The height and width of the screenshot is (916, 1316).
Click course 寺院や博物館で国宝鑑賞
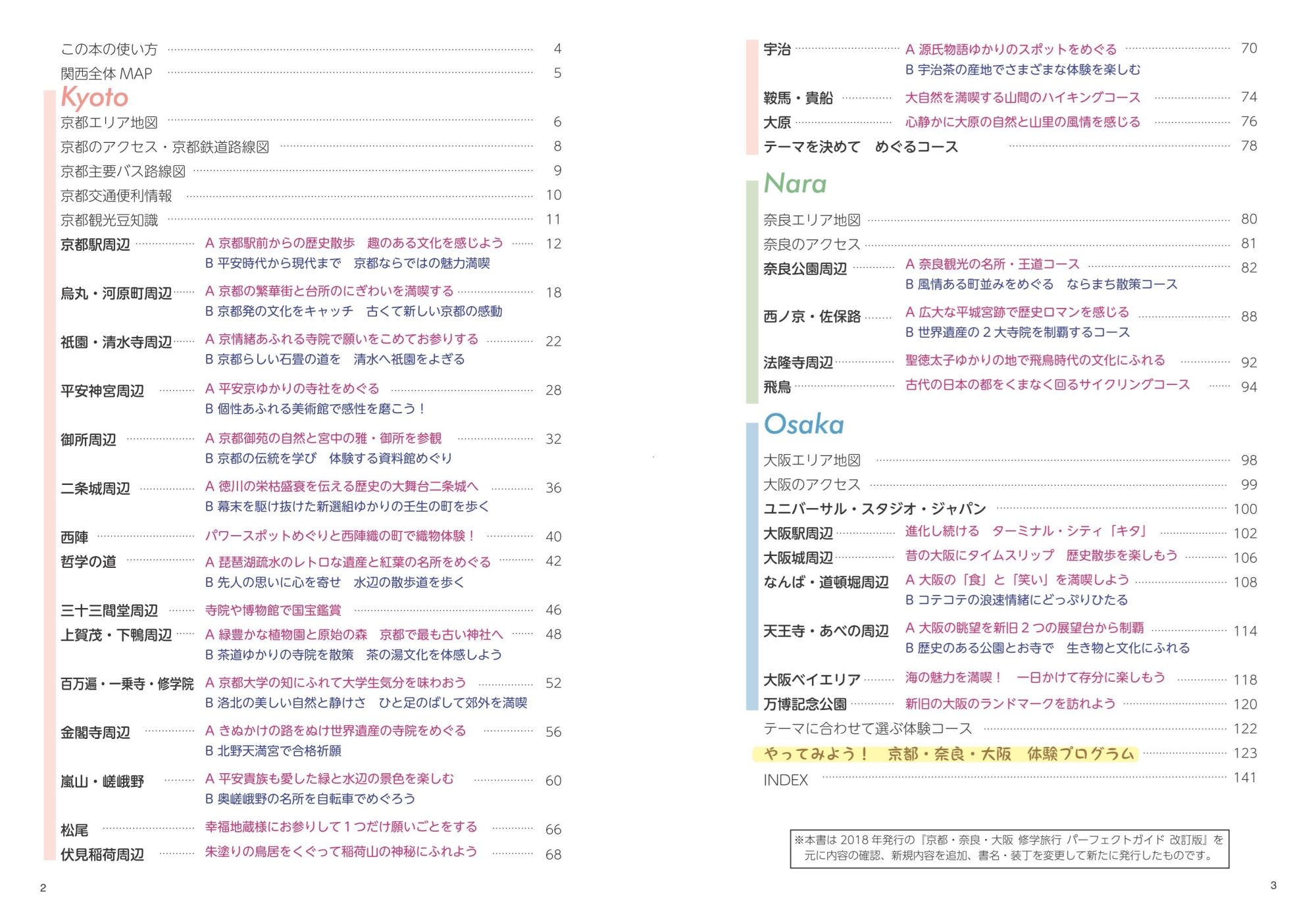click(x=273, y=610)
